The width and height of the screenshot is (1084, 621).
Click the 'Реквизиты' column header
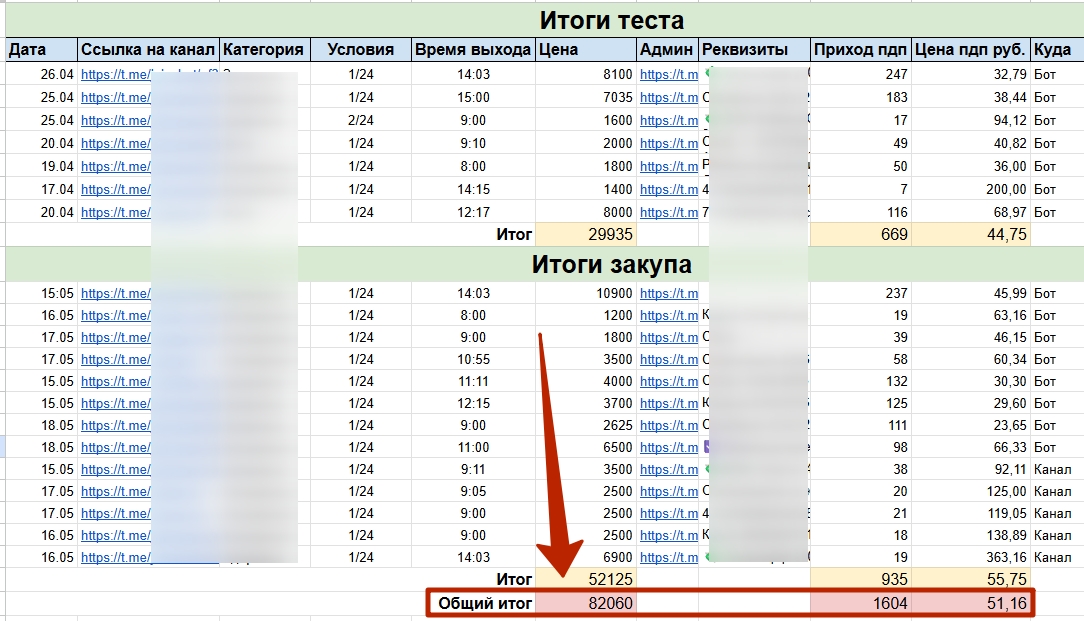[754, 50]
